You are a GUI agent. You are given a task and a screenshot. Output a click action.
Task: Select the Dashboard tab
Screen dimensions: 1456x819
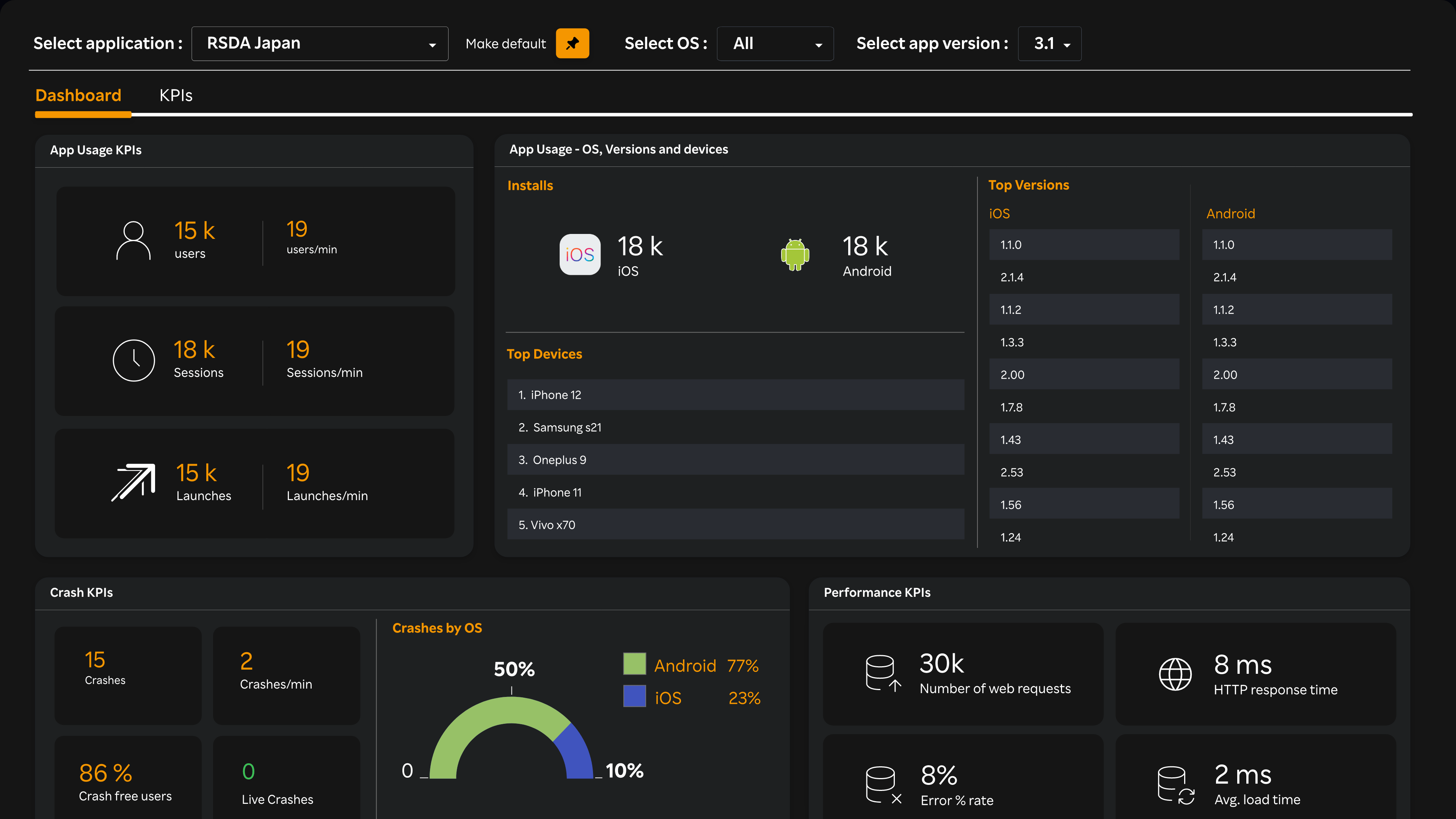tap(78, 96)
